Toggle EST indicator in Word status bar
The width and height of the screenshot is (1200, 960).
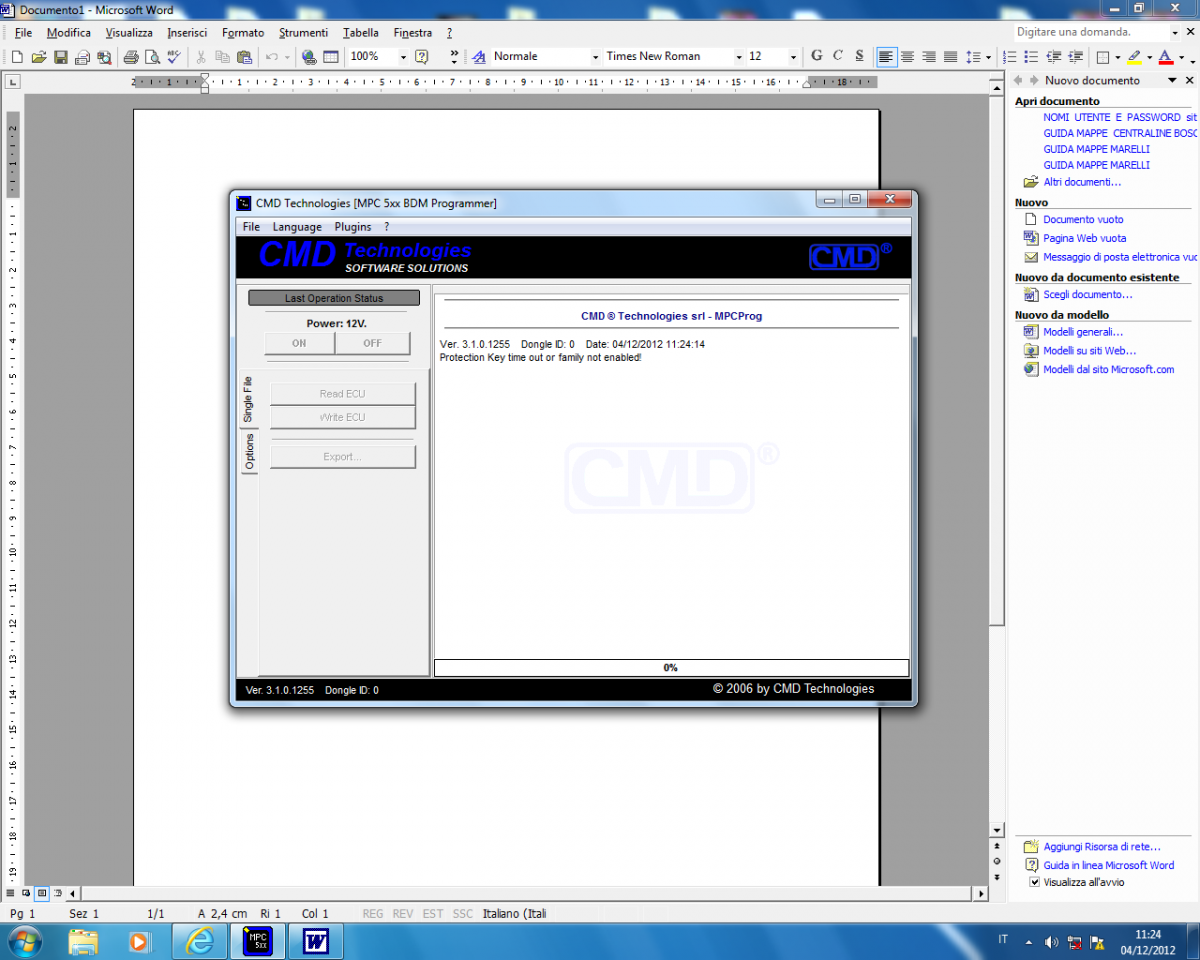tap(433, 913)
